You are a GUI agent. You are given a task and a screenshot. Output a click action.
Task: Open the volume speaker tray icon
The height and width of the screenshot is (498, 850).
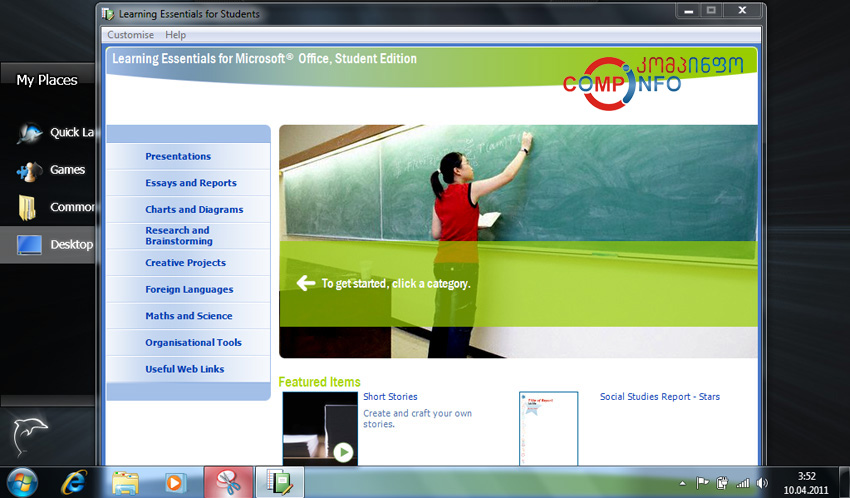coord(762,483)
